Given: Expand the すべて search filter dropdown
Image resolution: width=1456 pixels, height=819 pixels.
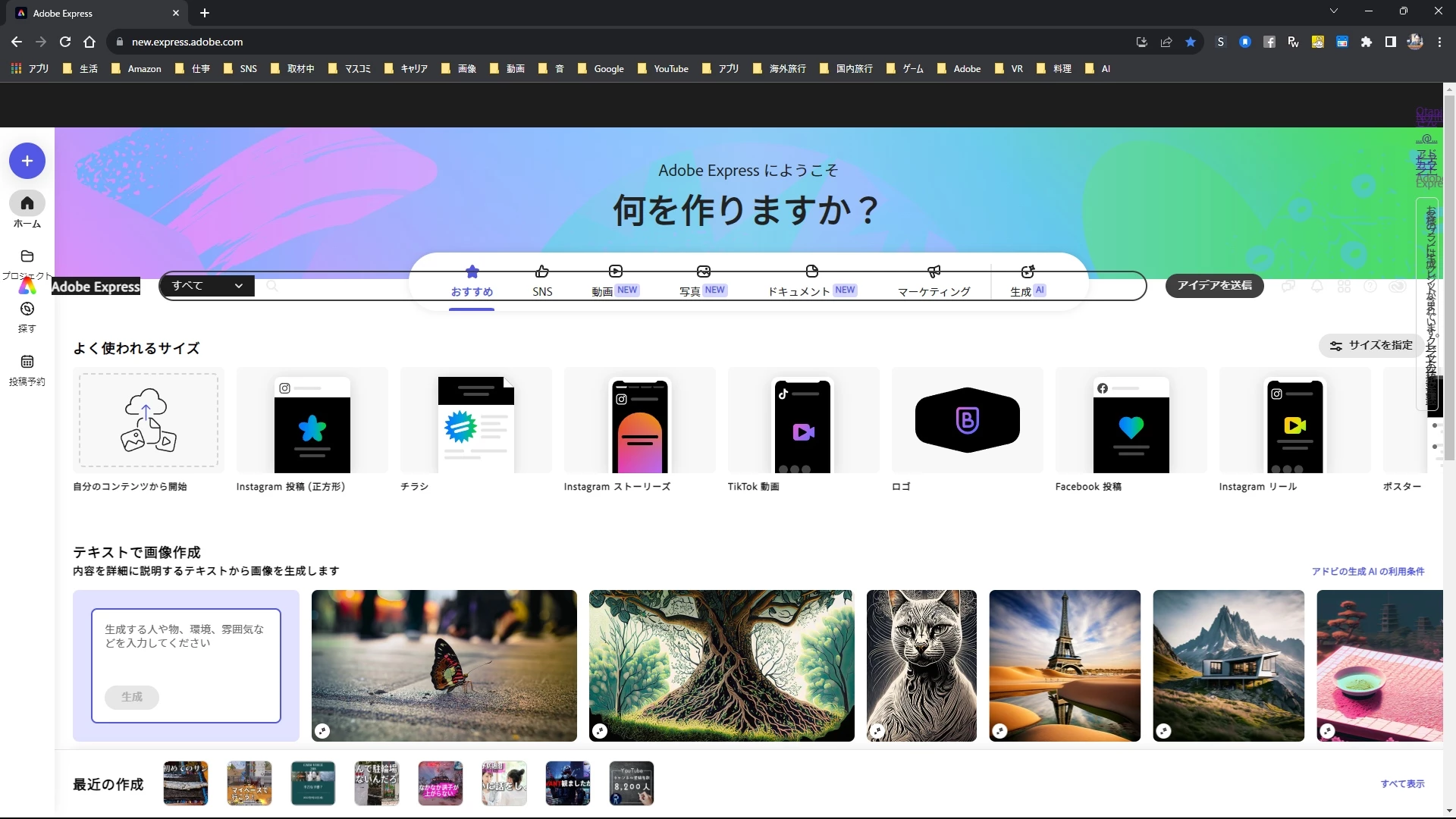Looking at the screenshot, I should [206, 286].
